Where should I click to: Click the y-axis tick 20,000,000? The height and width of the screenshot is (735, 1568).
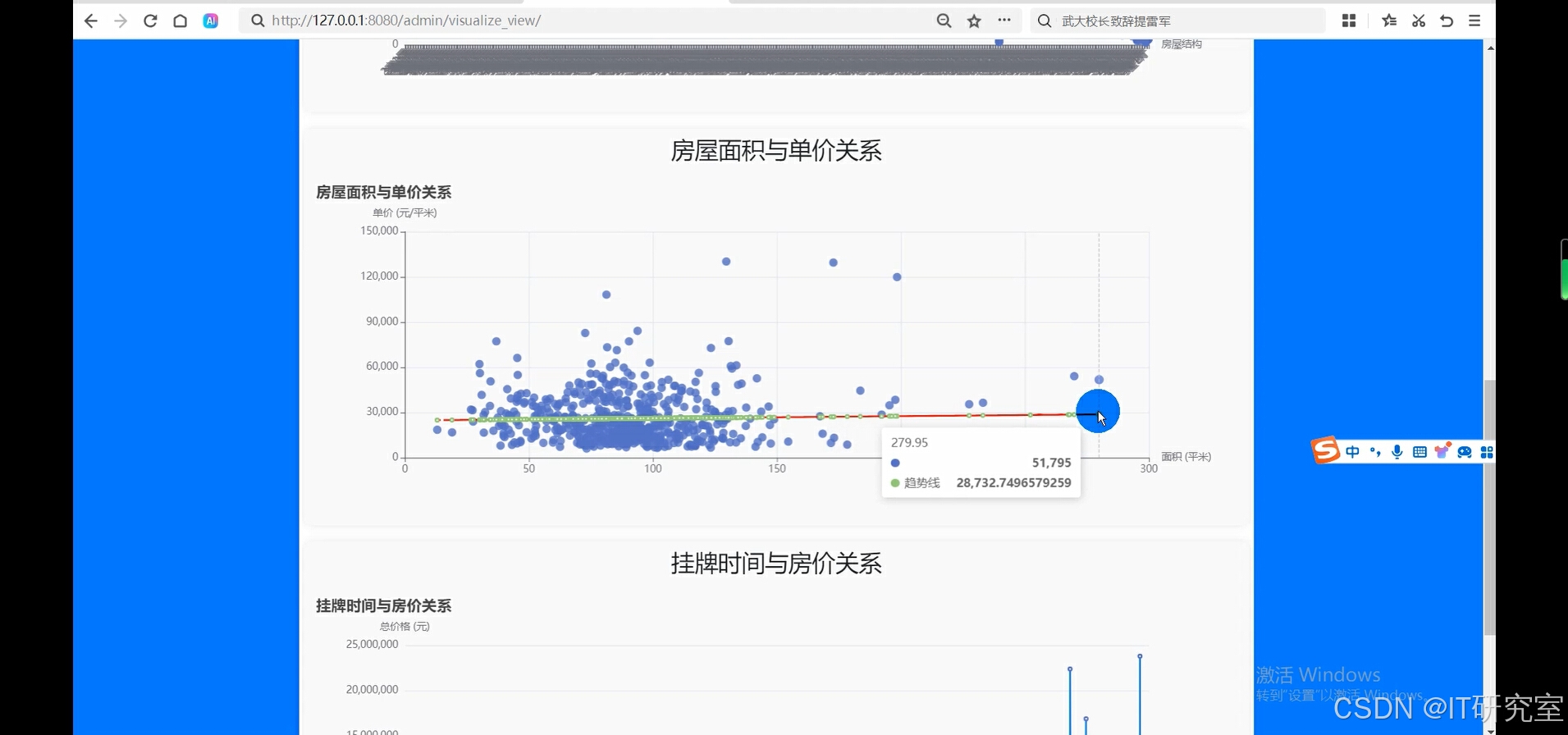pos(372,690)
